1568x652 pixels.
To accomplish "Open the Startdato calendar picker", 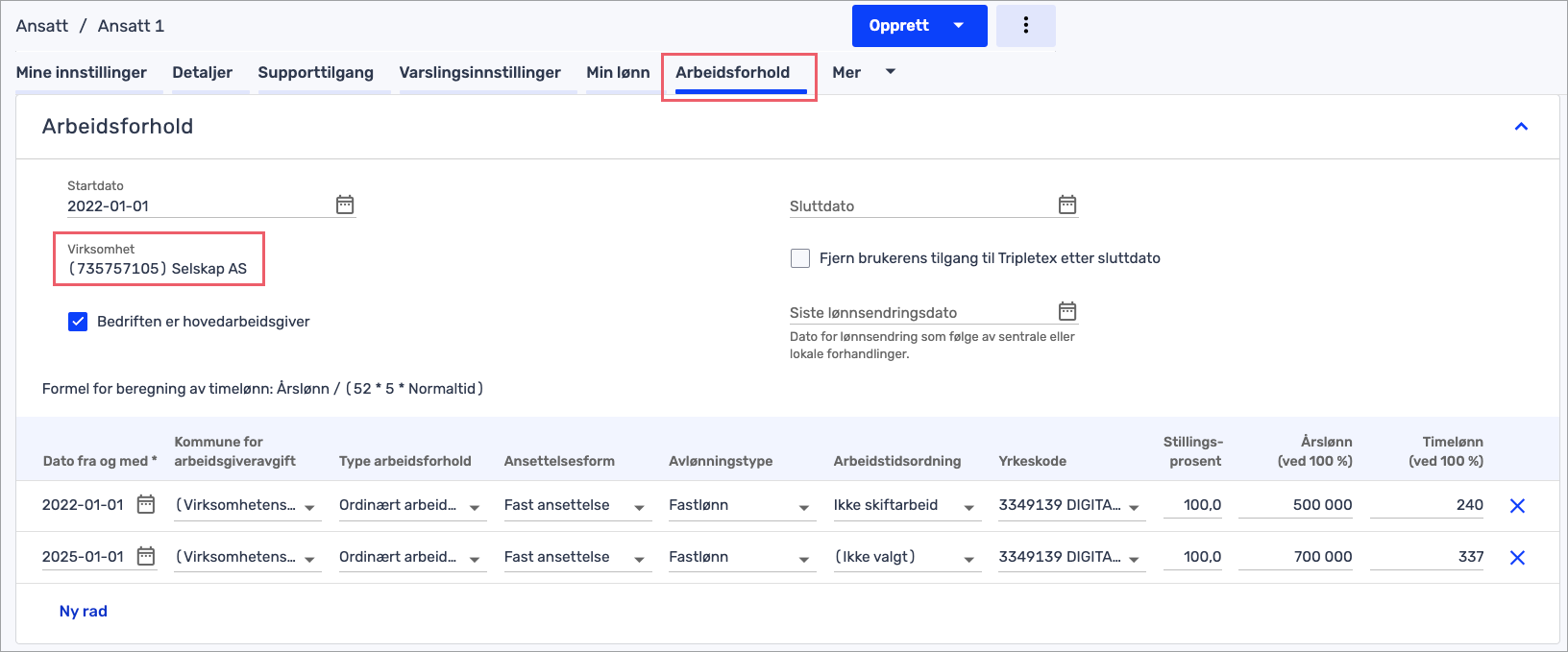I will [x=345, y=205].
